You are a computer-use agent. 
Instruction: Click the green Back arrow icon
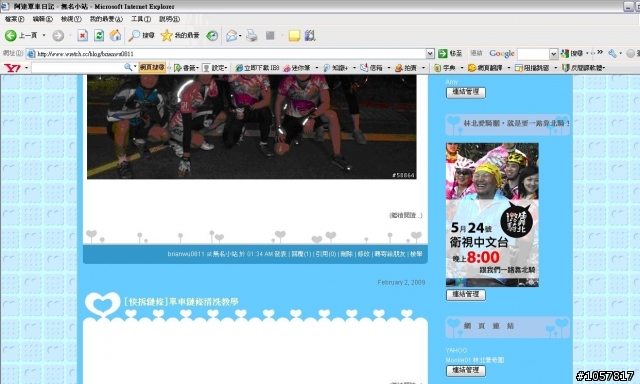pyautogui.click(x=11, y=36)
